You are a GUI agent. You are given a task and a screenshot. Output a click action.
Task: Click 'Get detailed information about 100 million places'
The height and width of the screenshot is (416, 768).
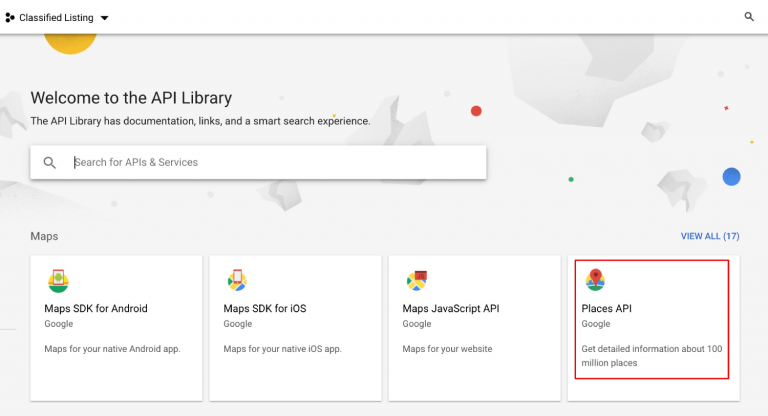(x=652, y=356)
